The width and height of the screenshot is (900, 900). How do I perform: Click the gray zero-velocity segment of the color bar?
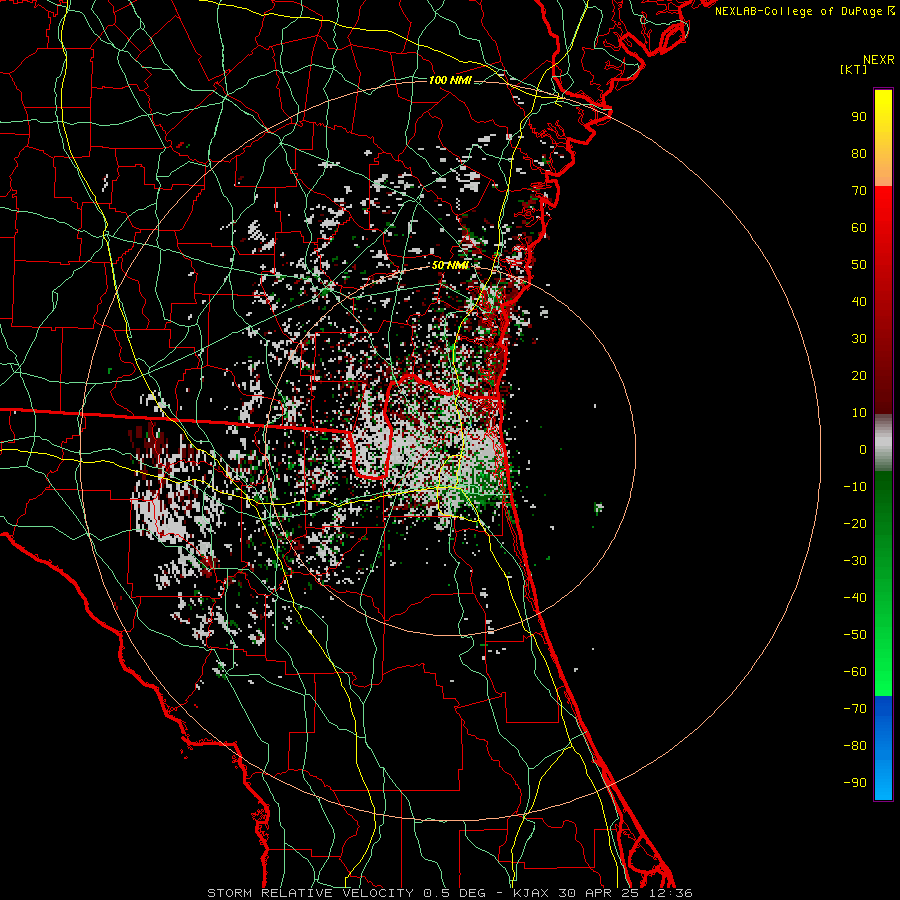[883, 443]
